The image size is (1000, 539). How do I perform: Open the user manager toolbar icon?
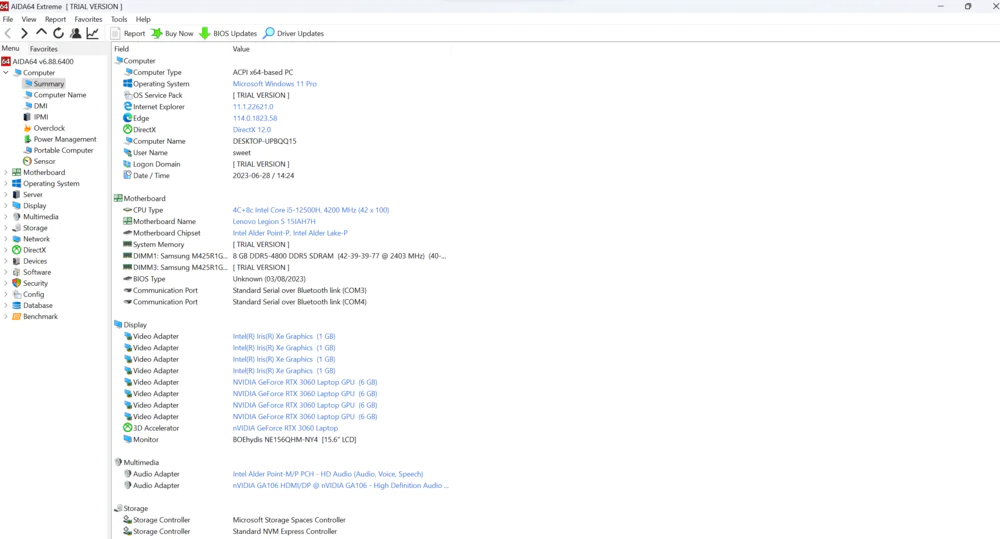(x=75, y=33)
